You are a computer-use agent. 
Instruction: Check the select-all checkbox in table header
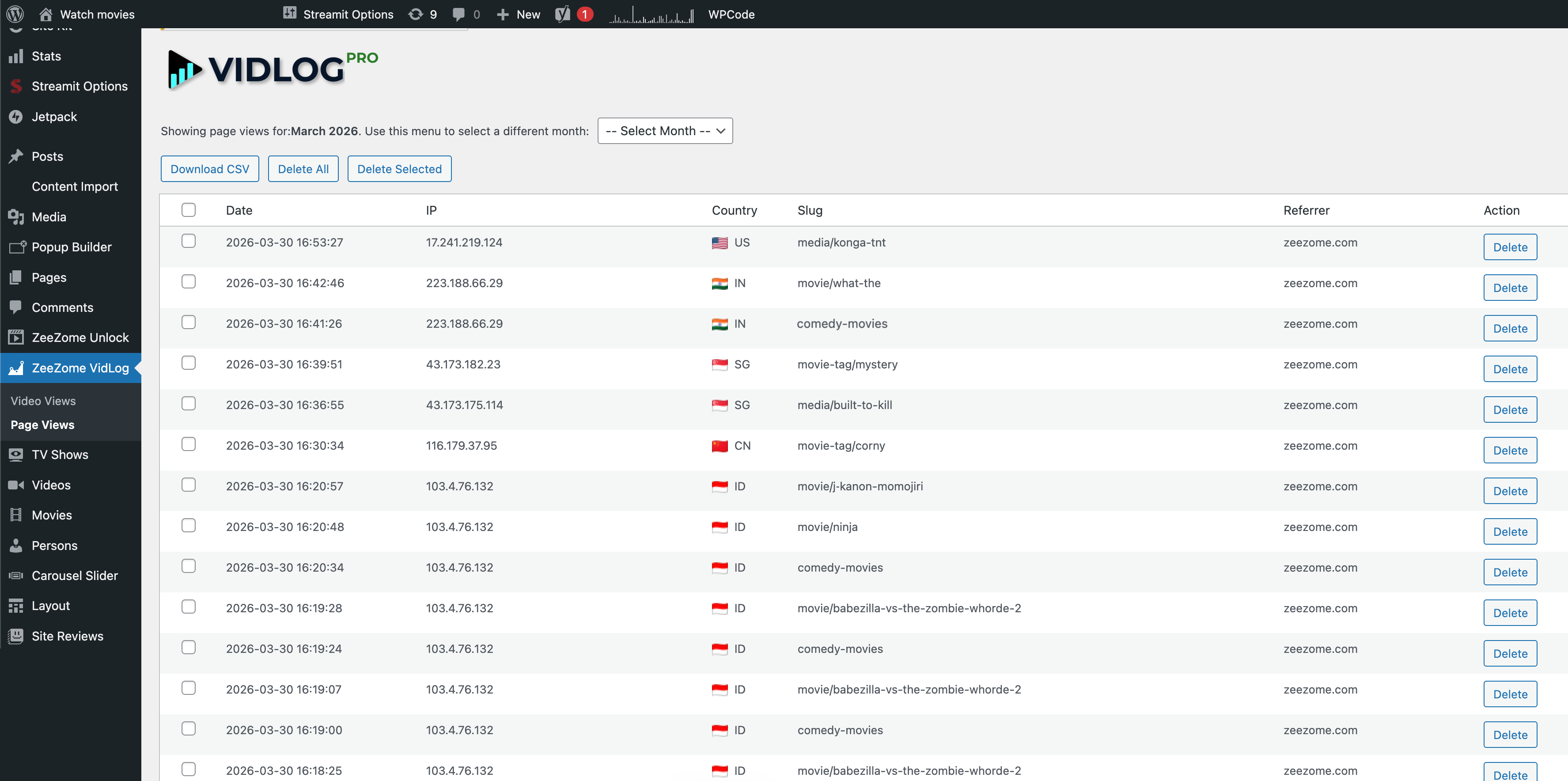coord(188,209)
